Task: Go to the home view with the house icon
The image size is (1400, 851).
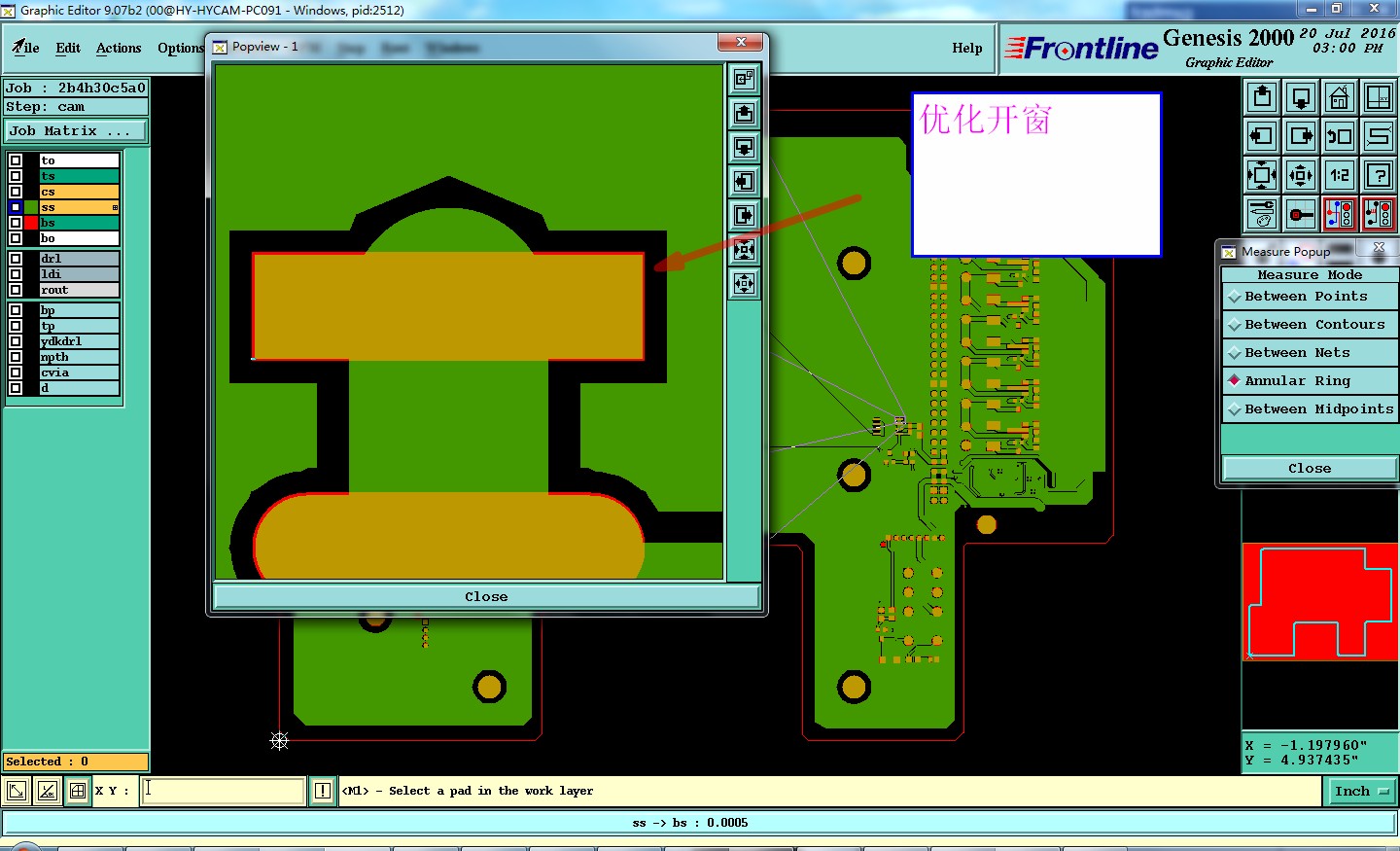Action: [x=1340, y=97]
